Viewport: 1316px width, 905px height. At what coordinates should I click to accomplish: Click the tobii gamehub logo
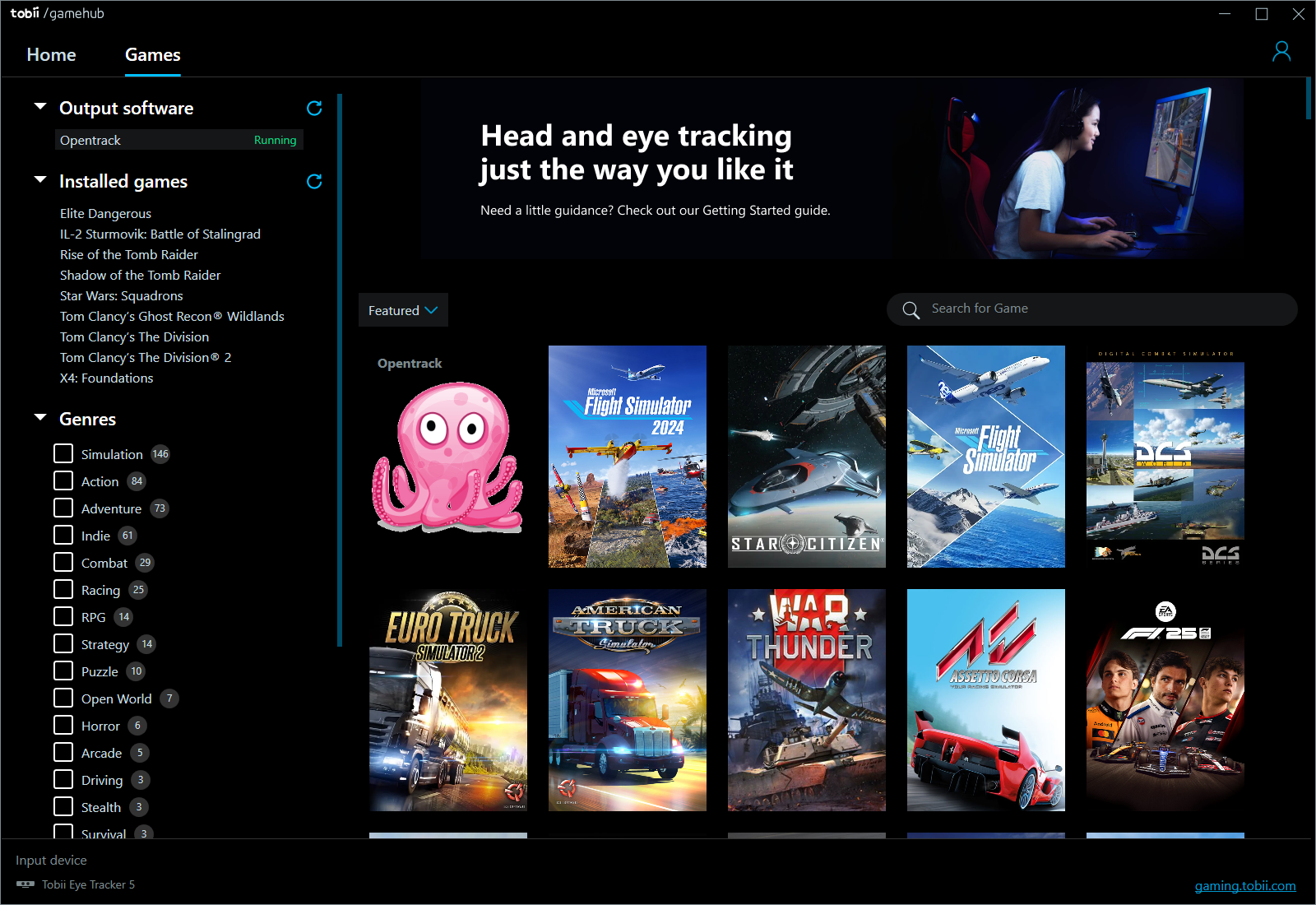click(58, 13)
